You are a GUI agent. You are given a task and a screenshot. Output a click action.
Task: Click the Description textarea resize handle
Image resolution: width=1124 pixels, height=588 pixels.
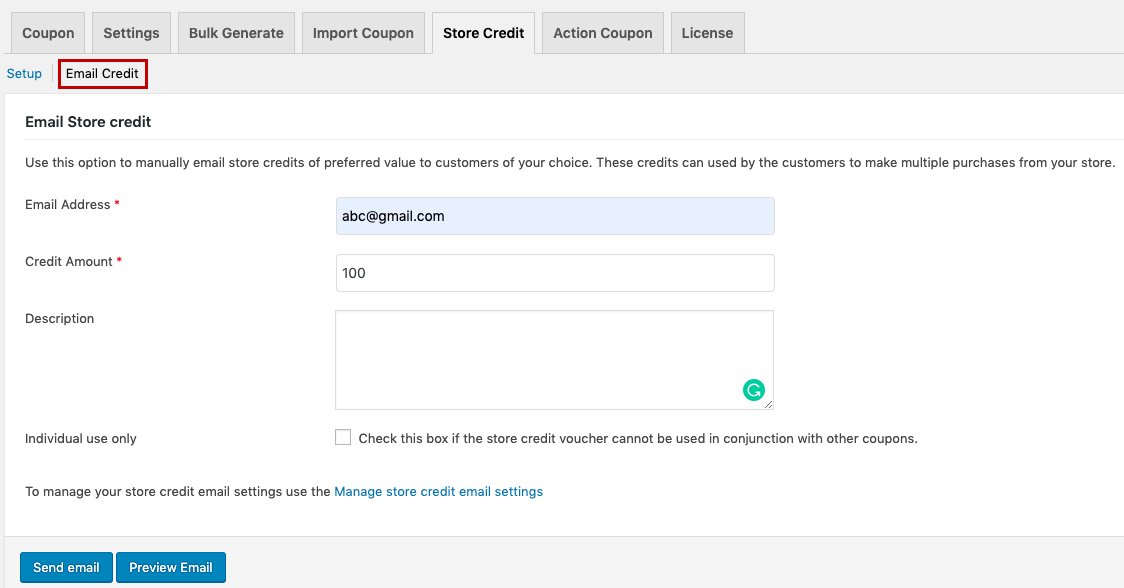[x=768, y=404]
